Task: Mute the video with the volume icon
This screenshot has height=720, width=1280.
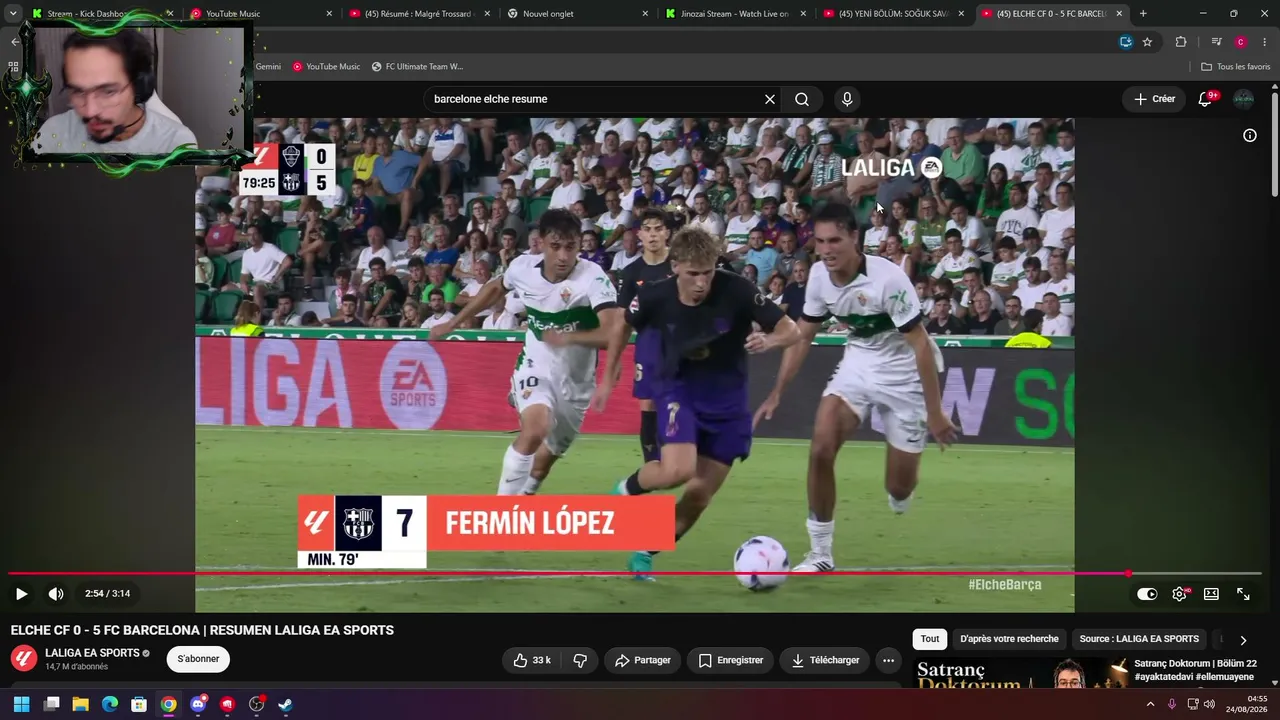Action: tap(56, 593)
